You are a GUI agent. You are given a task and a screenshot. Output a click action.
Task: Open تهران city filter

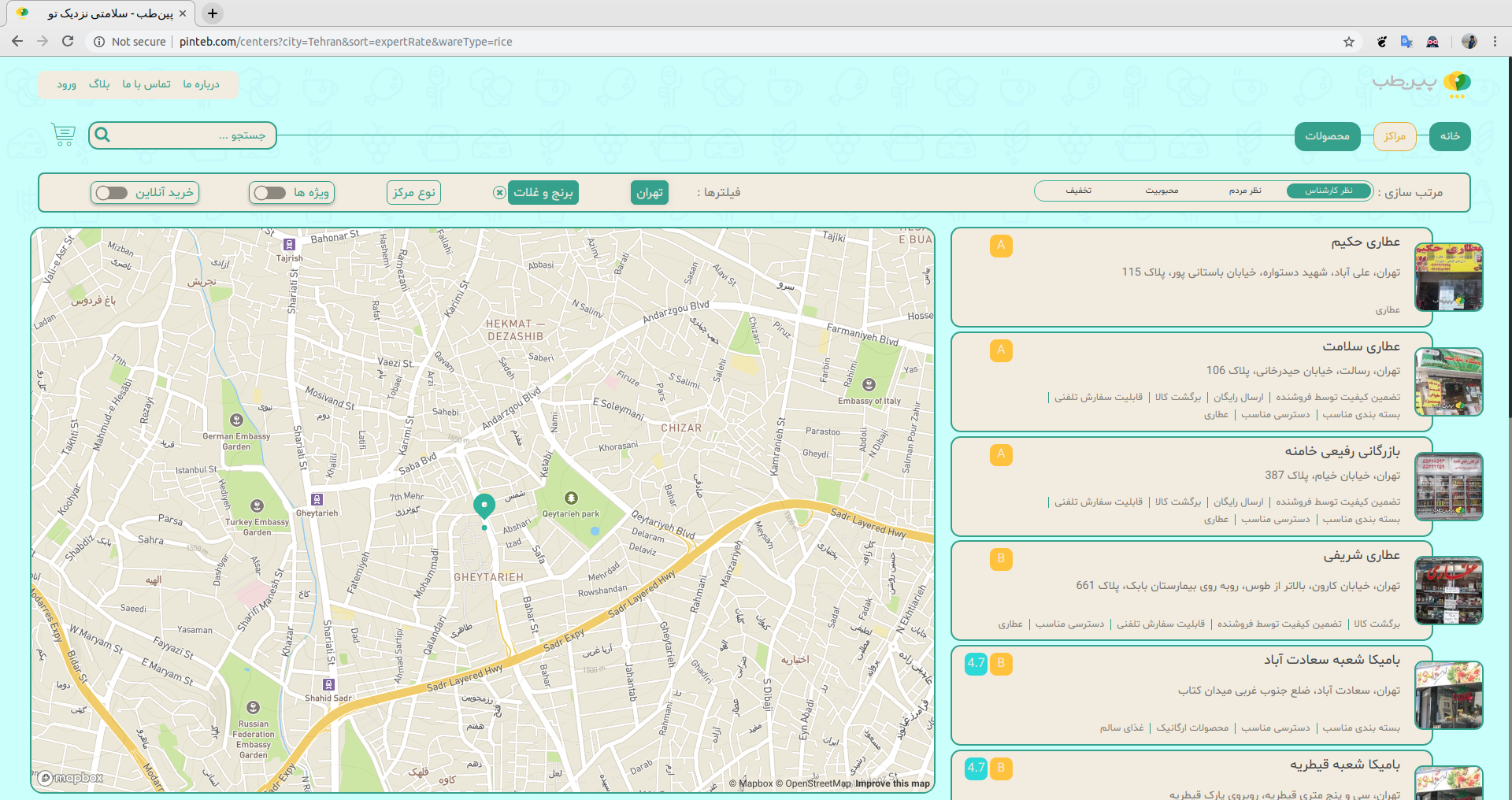tap(650, 192)
